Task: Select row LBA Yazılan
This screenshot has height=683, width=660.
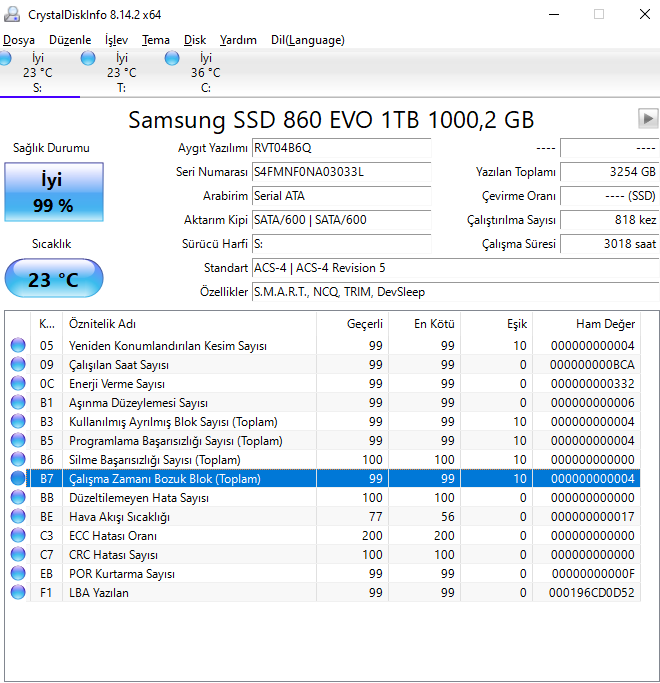Action: (335, 592)
